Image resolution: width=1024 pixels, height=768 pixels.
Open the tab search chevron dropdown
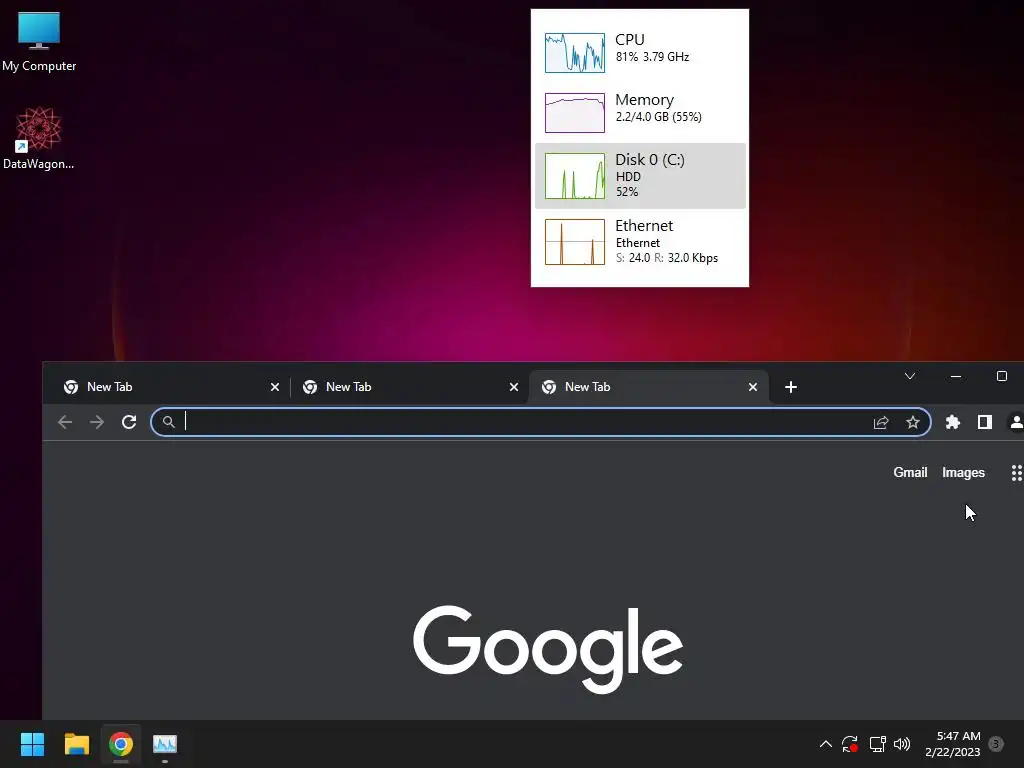[x=910, y=376]
